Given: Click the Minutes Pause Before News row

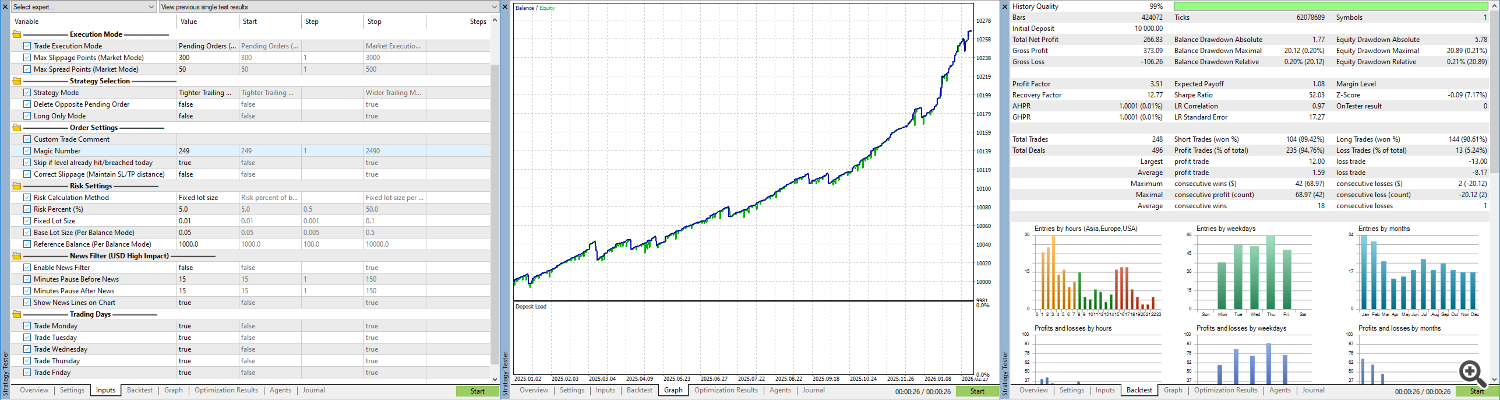Looking at the screenshot, I should [x=251, y=279].
